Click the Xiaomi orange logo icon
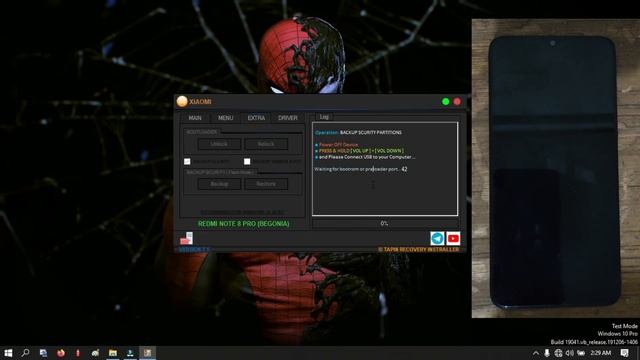Image resolution: width=640 pixels, height=360 pixels. point(182,101)
